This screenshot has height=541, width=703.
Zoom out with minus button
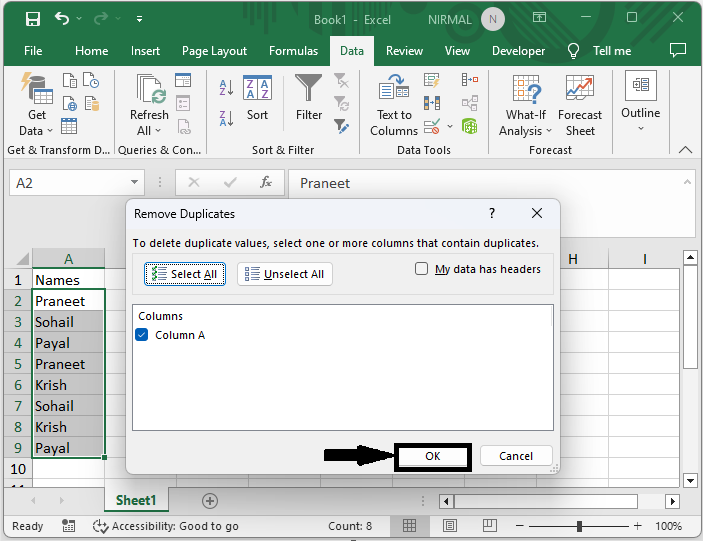click(x=520, y=526)
